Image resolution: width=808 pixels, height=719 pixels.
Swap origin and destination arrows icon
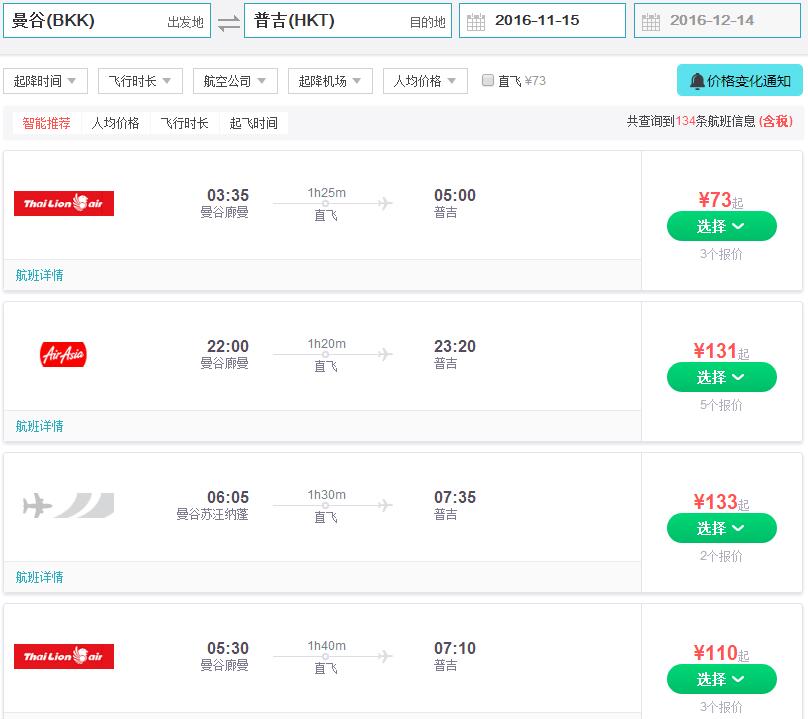229,23
